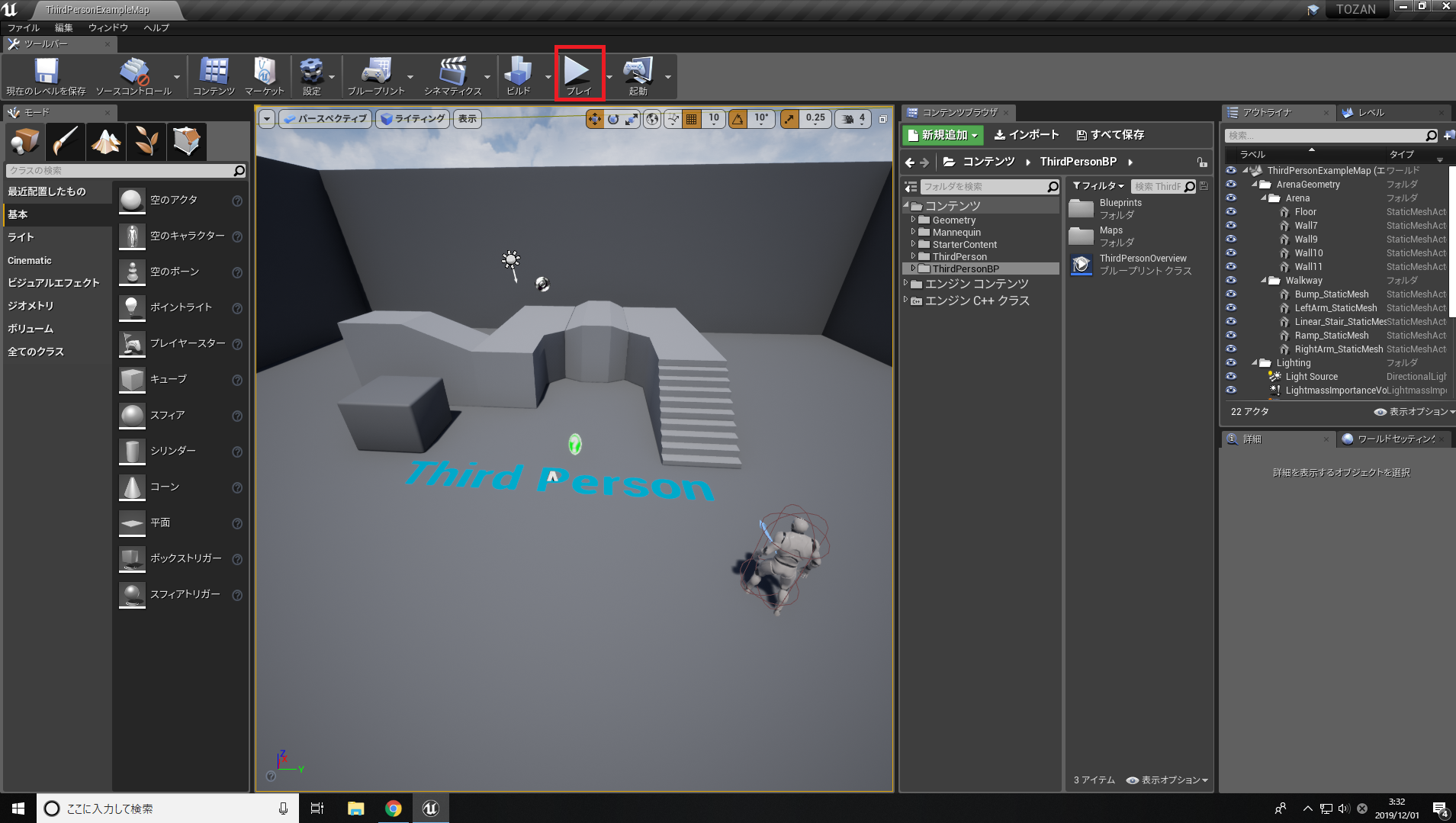Open camera speed setting in viewport
The width and height of the screenshot is (1456, 823).
[x=853, y=119]
